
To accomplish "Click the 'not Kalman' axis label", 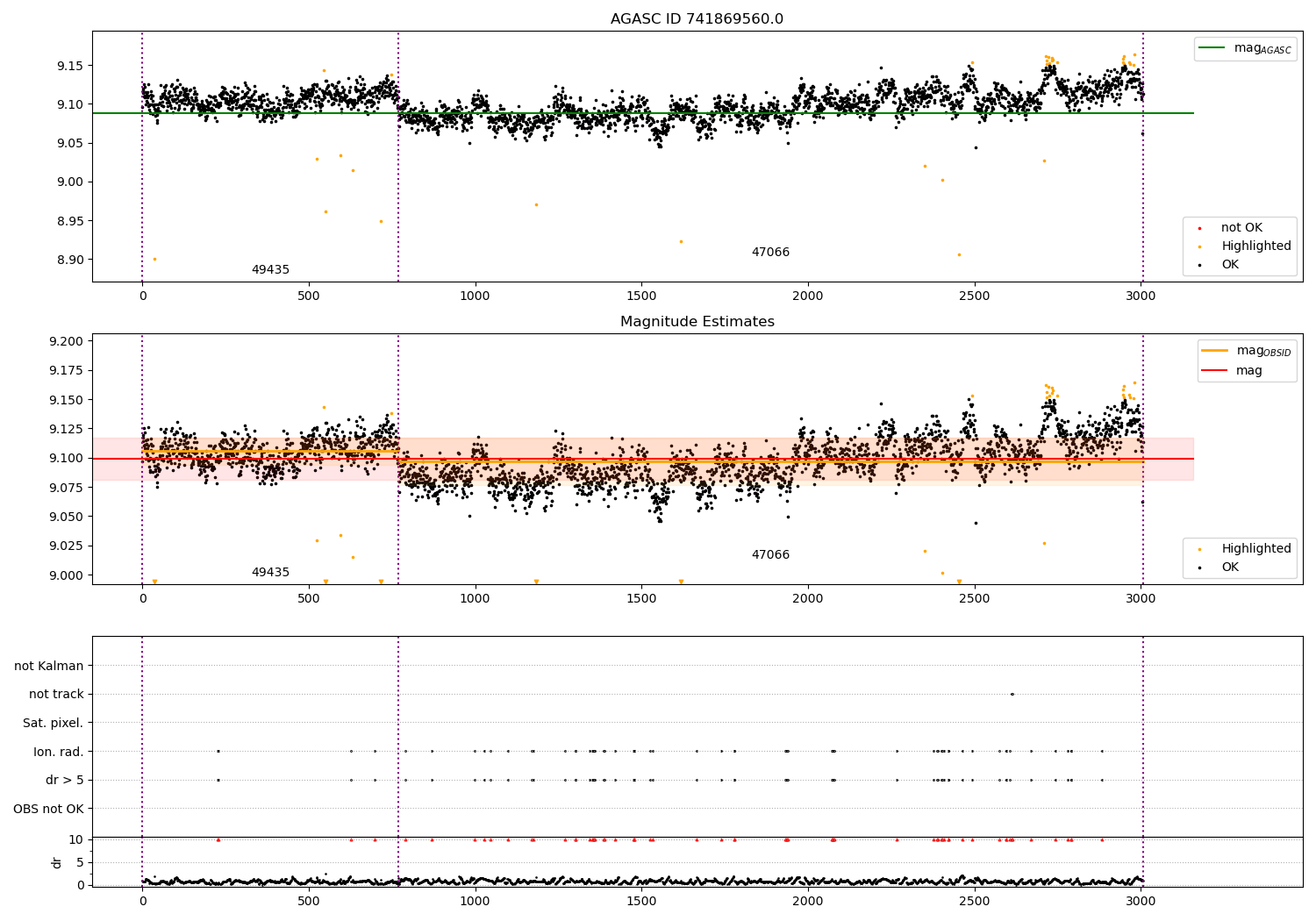I will coord(49,666).
